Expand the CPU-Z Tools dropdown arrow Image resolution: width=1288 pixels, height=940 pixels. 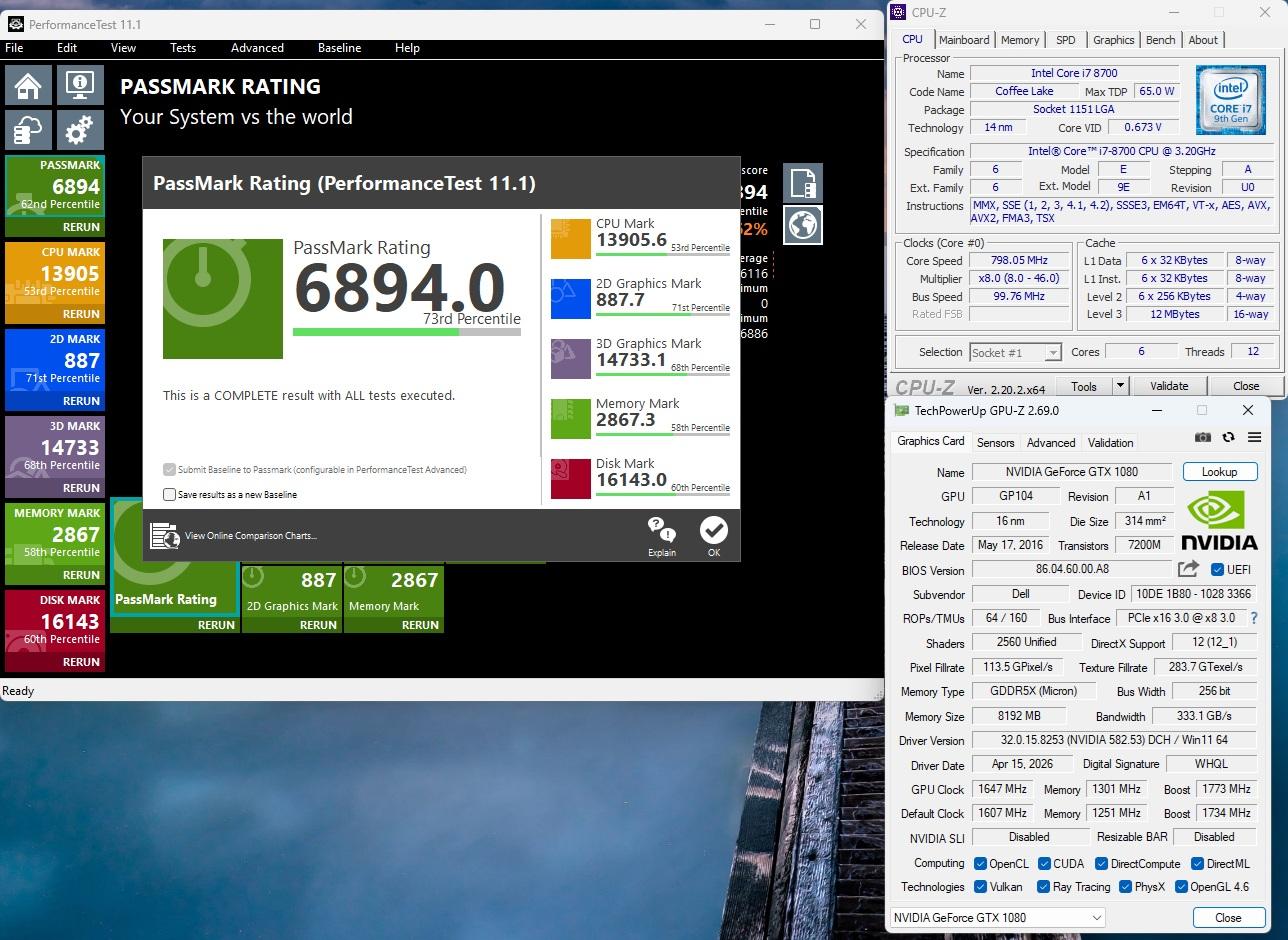tap(1120, 386)
